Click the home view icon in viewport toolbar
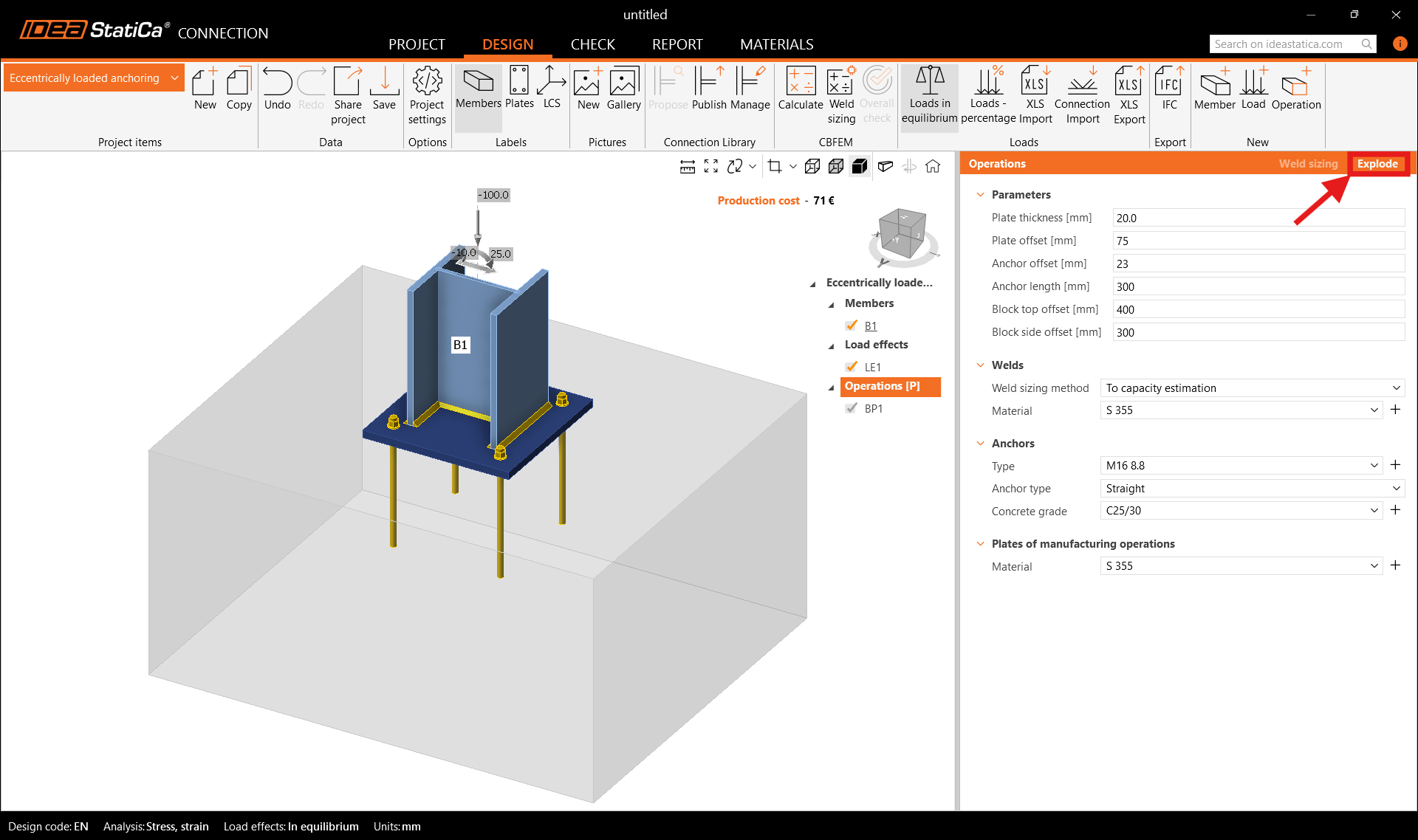Image resolution: width=1418 pixels, height=840 pixels. [x=933, y=167]
